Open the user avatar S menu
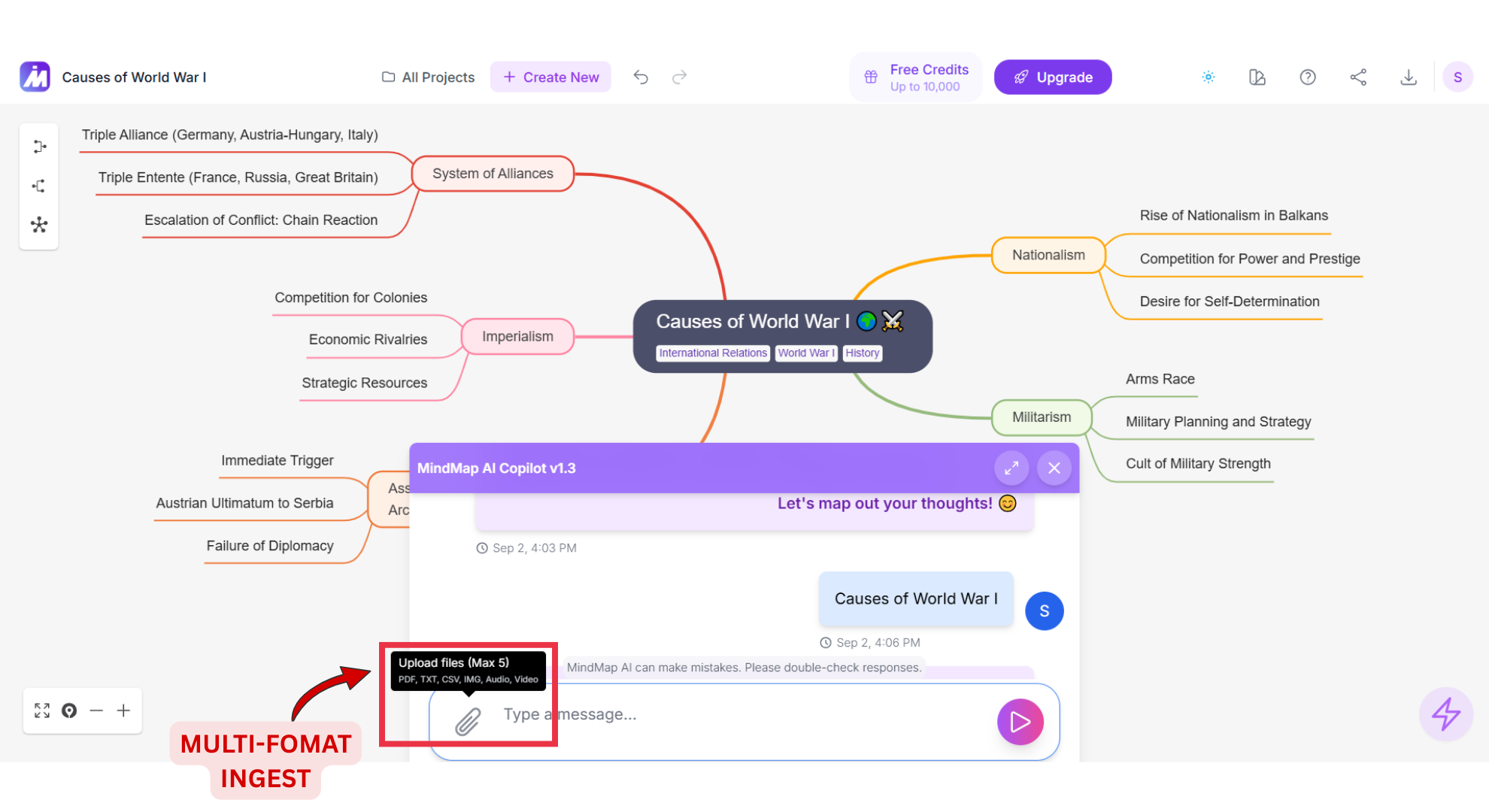Screen dimensions: 1489x812 point(1457,77)
